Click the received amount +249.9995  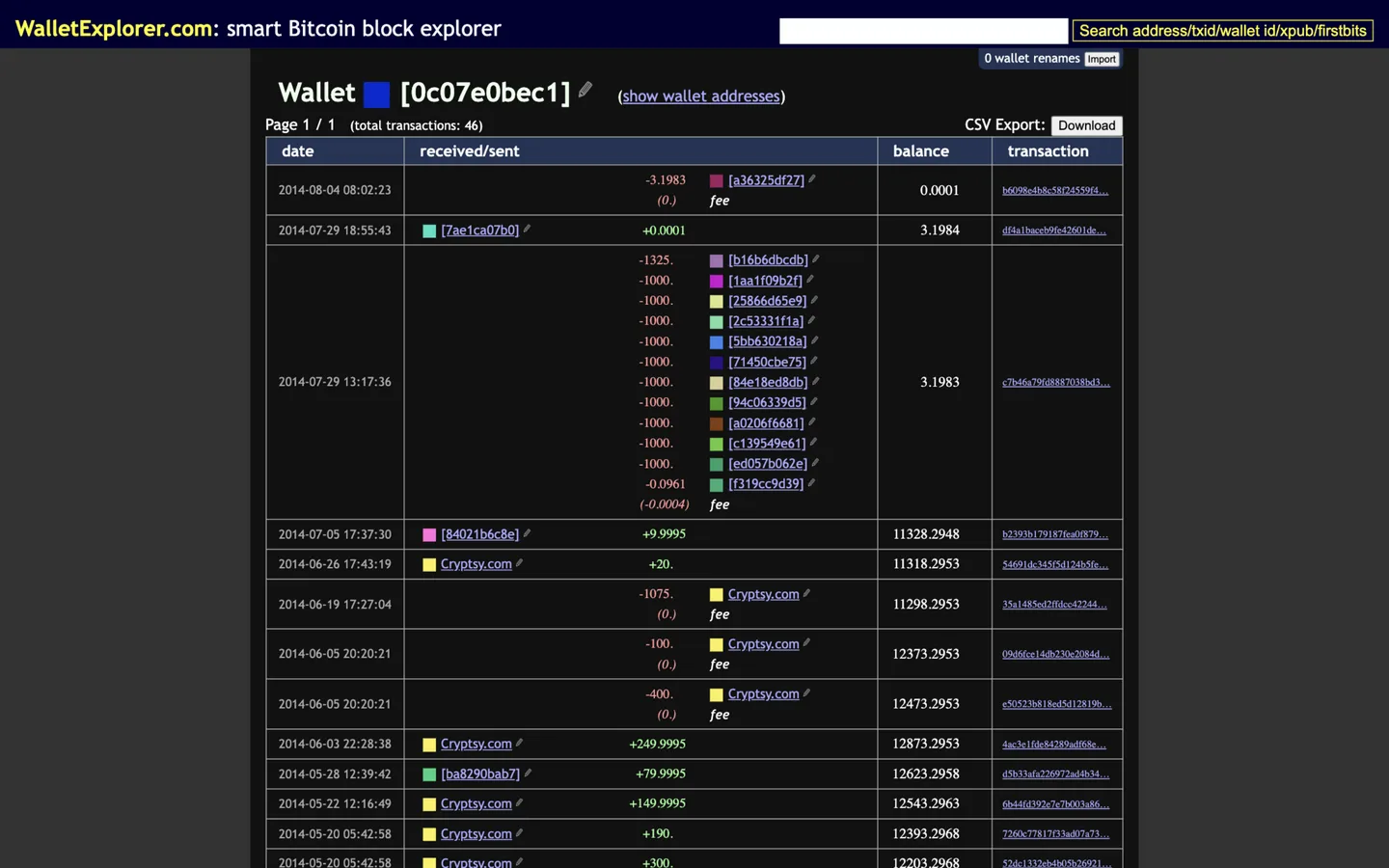point(657,744)
